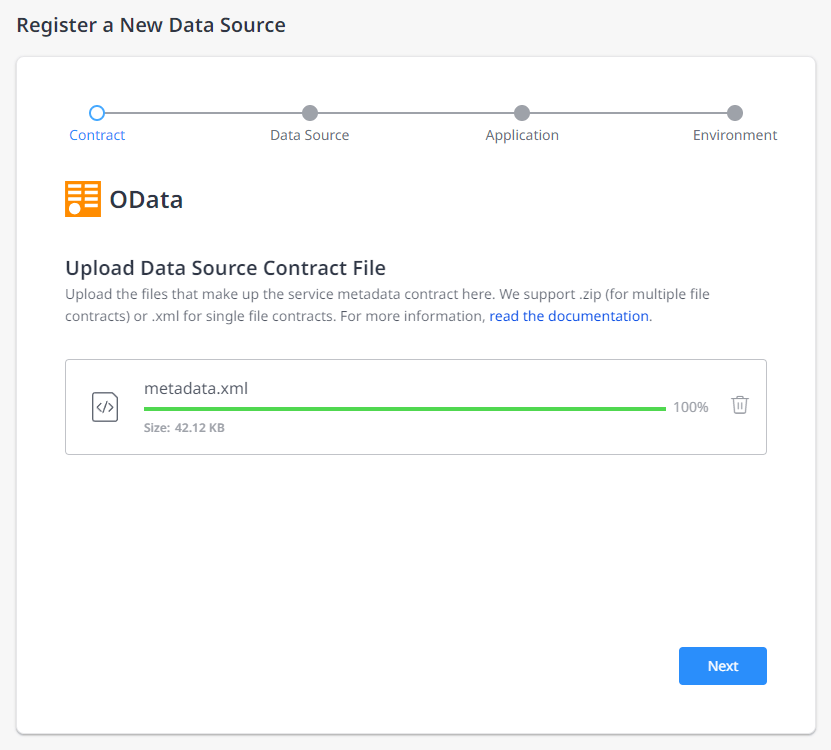Click the XML file type icon
Image resolution: width=831 pixels, height=750 pixels.
pos(105,407)
